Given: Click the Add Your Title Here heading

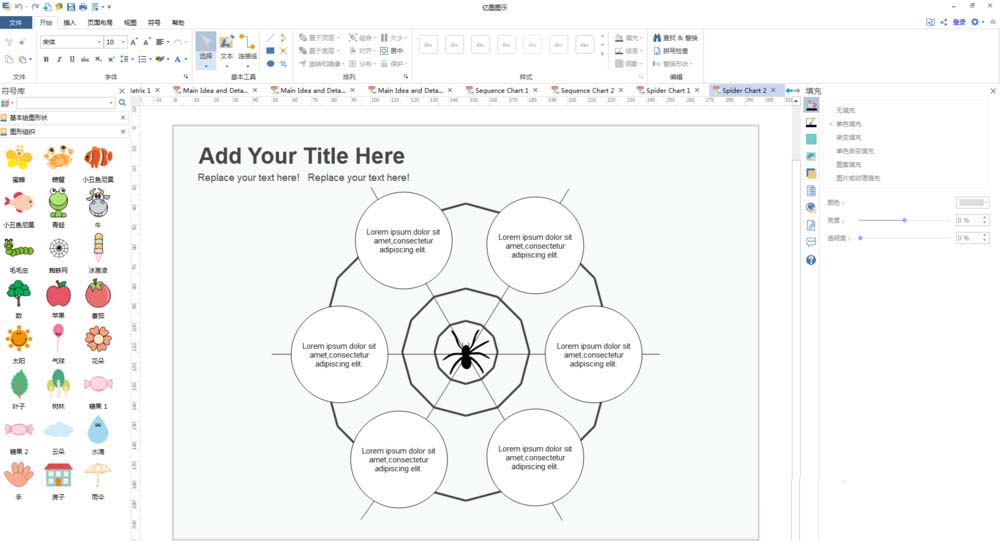Looking at the screenshot, I should pyautogui.click(x=302, y=156).
